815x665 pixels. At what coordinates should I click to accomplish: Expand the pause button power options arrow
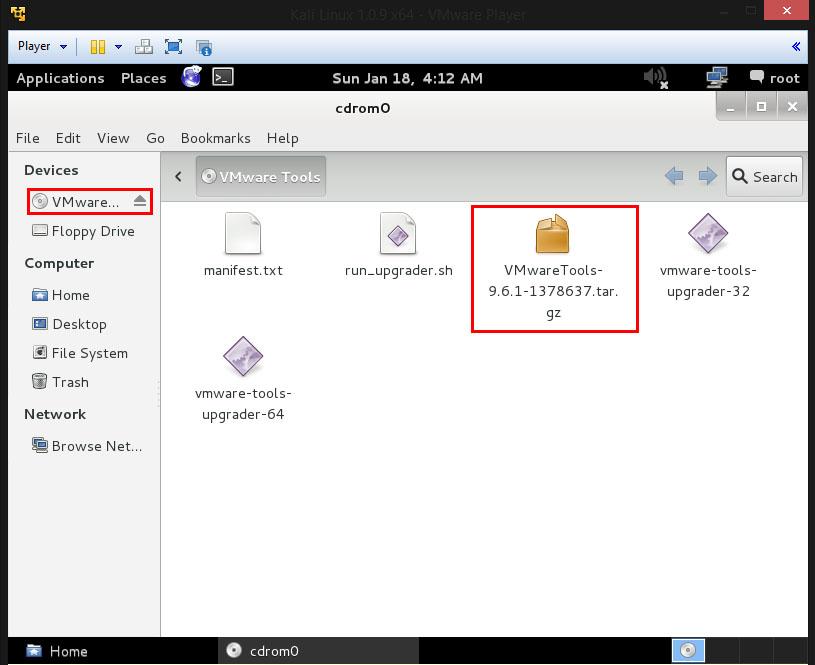(119, 47)
